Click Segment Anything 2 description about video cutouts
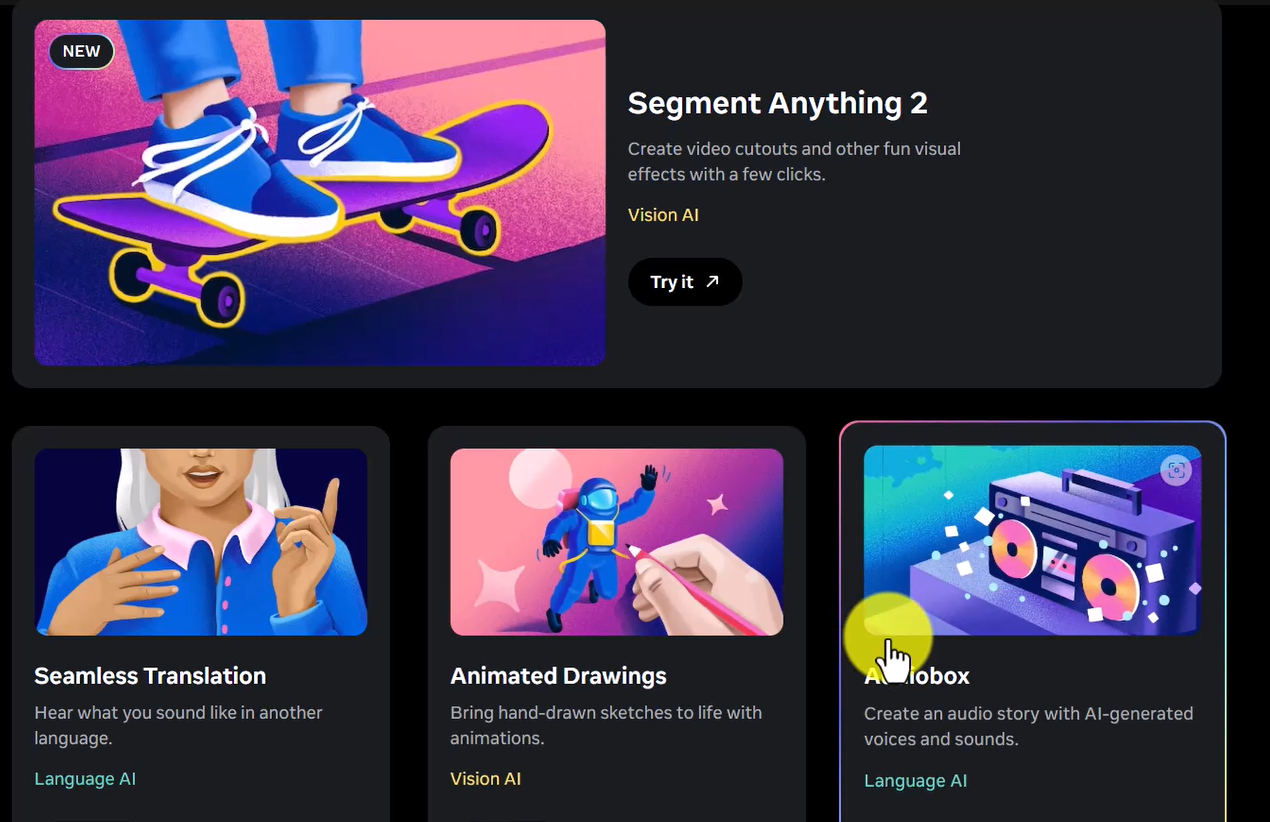 [x=794, y=161]
